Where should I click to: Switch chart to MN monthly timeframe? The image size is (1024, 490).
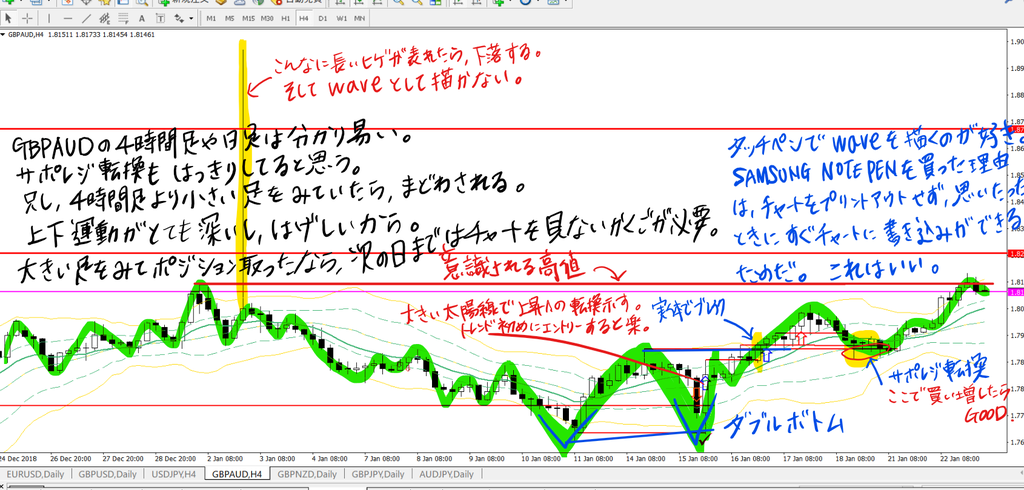[x=359, y=18]
